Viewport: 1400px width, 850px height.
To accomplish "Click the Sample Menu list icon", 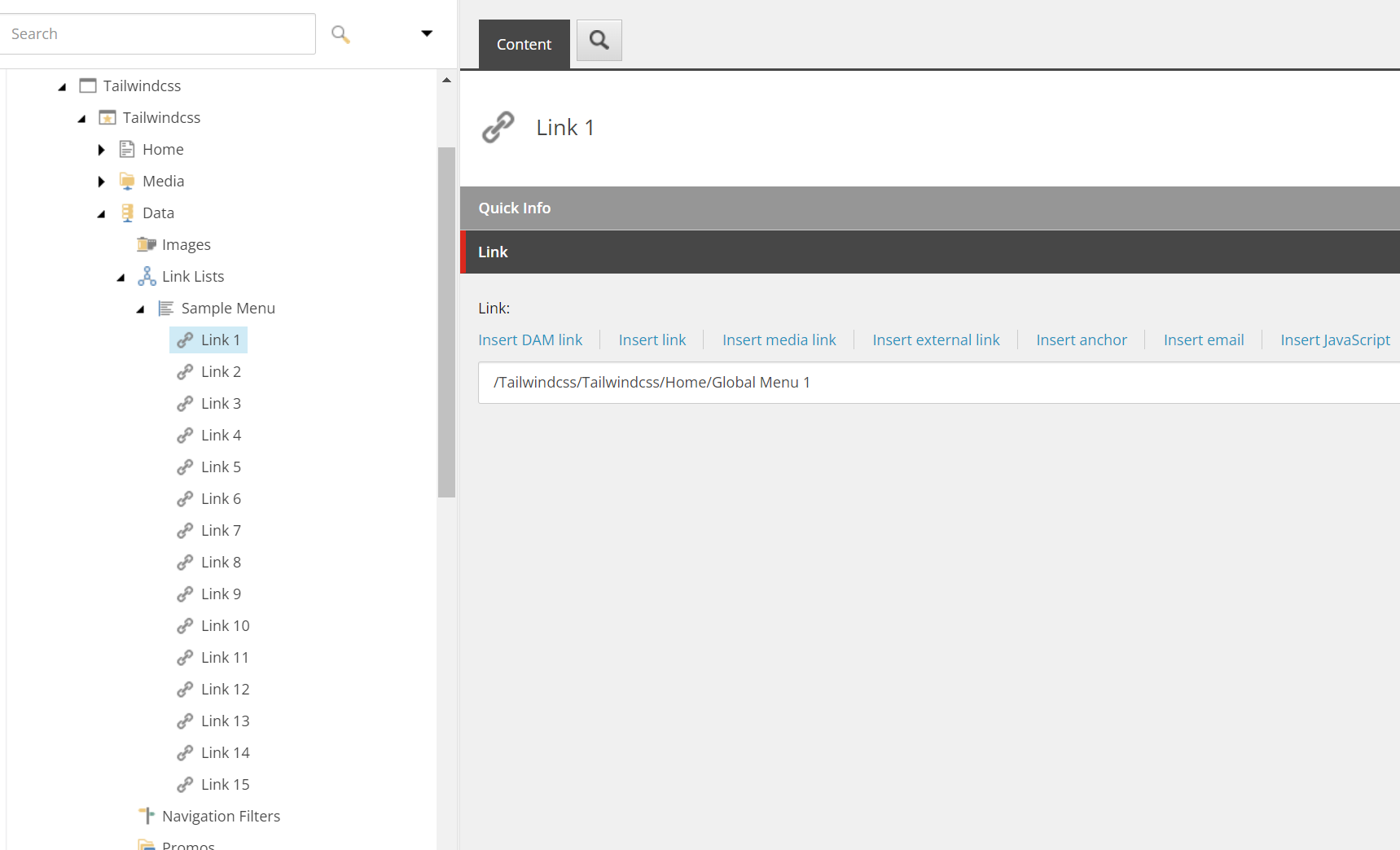I will (166, 308).
